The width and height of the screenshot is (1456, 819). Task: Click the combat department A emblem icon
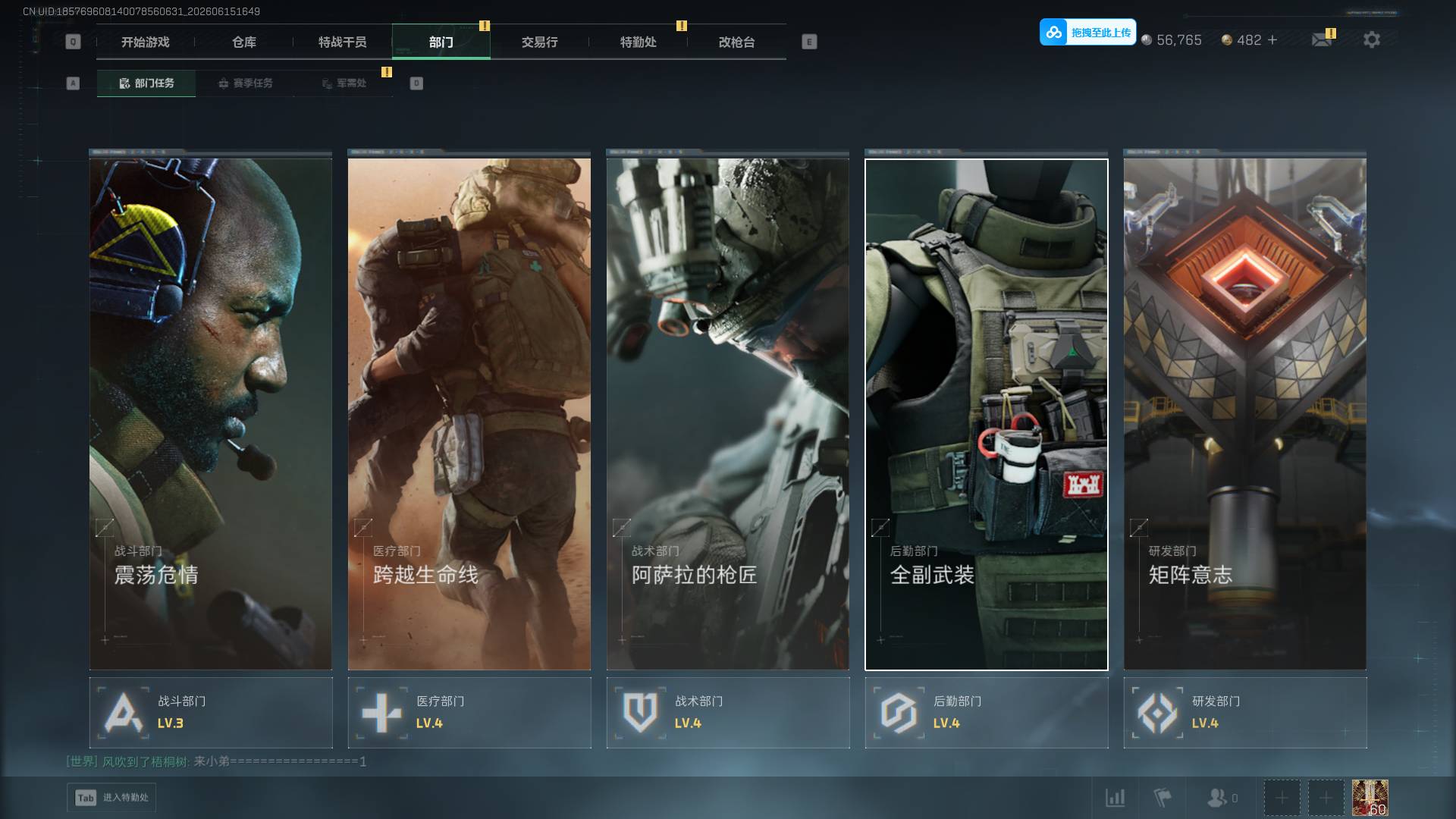click(124, 713)
